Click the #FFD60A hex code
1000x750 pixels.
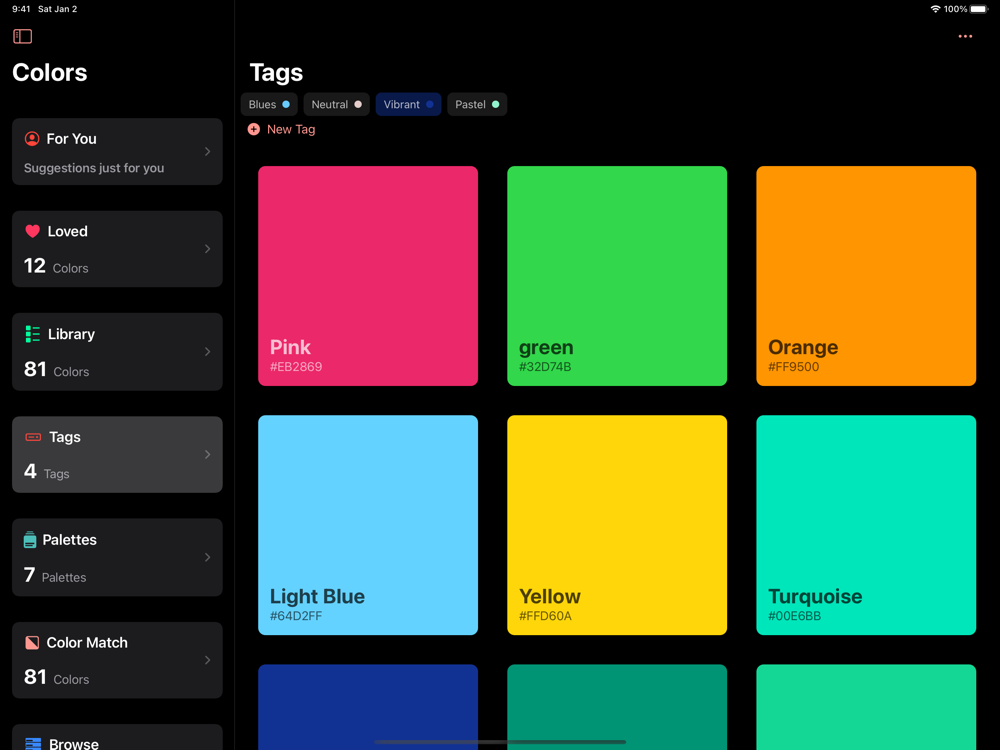(545, 616)
